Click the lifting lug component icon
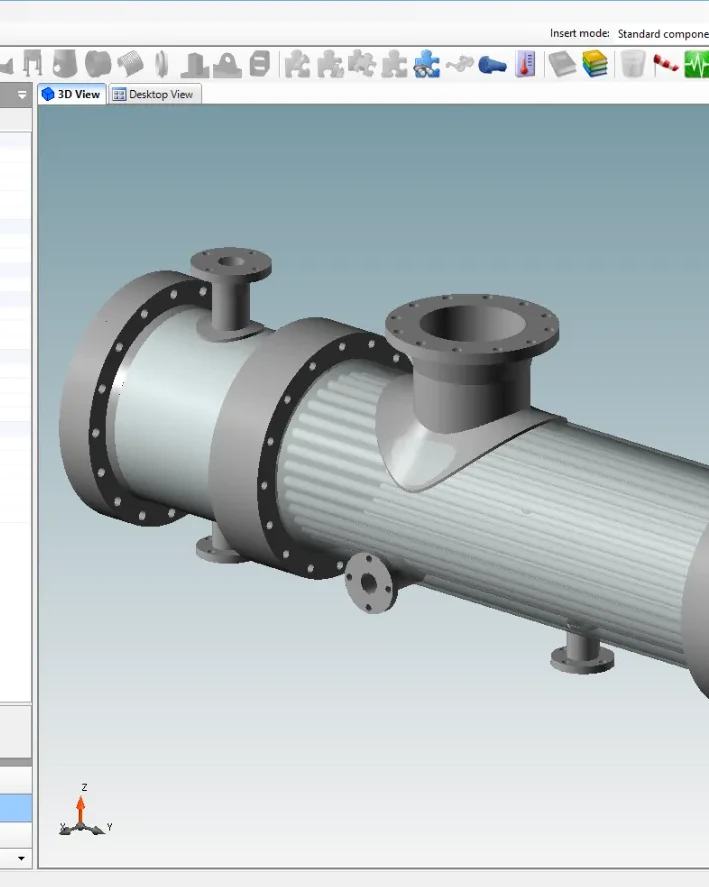 tap(227, 65)
